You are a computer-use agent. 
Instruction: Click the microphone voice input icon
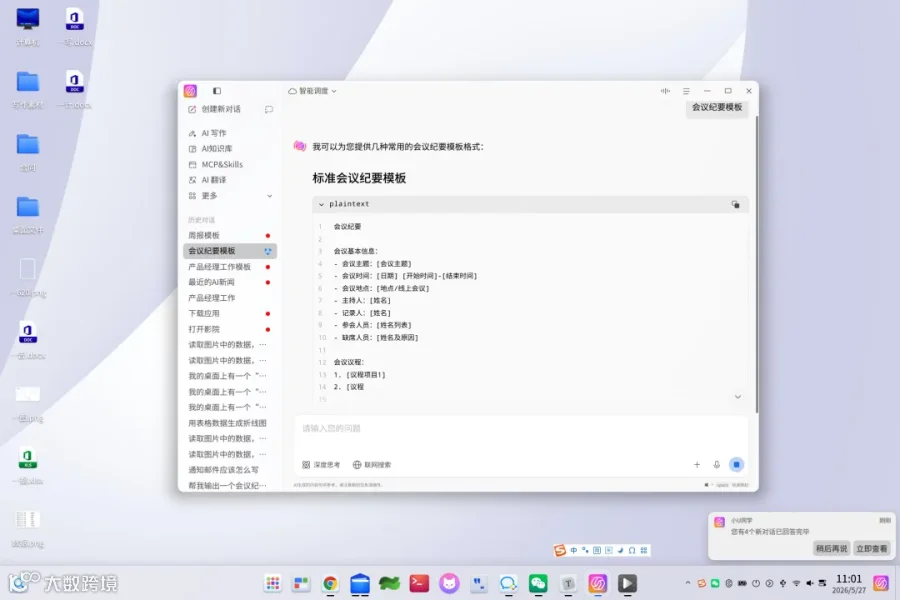(716, 464)
